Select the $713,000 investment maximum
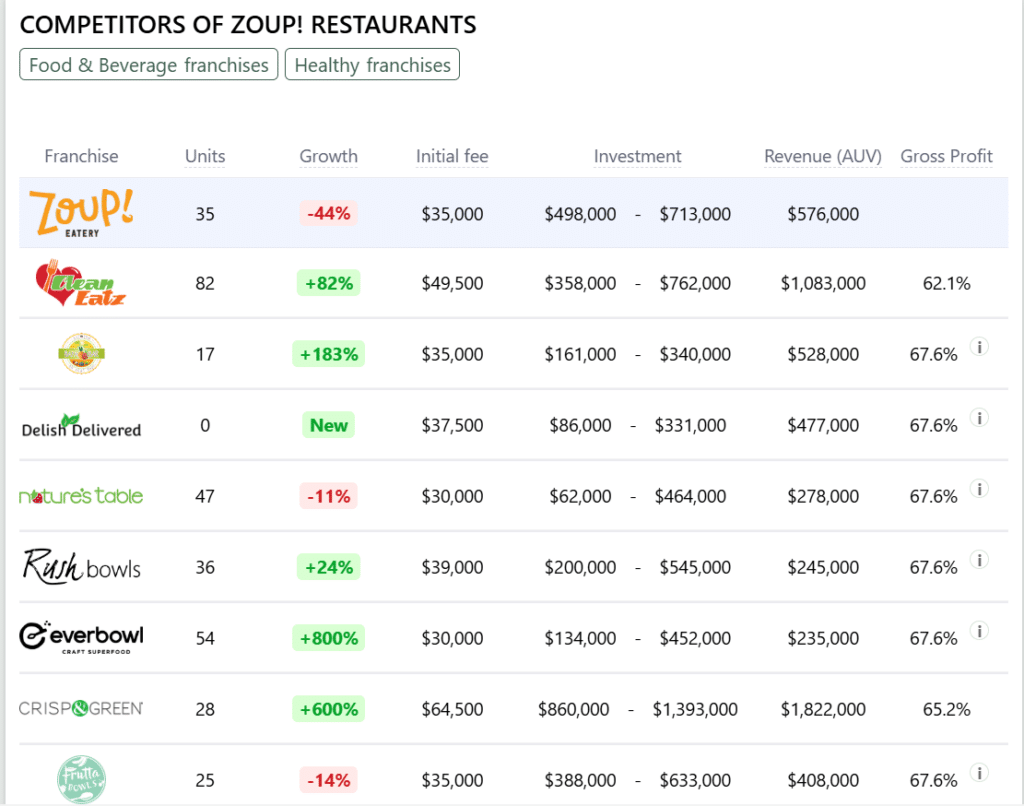The width and height of the screenshot is (1024, 806). tap(695, 214)
